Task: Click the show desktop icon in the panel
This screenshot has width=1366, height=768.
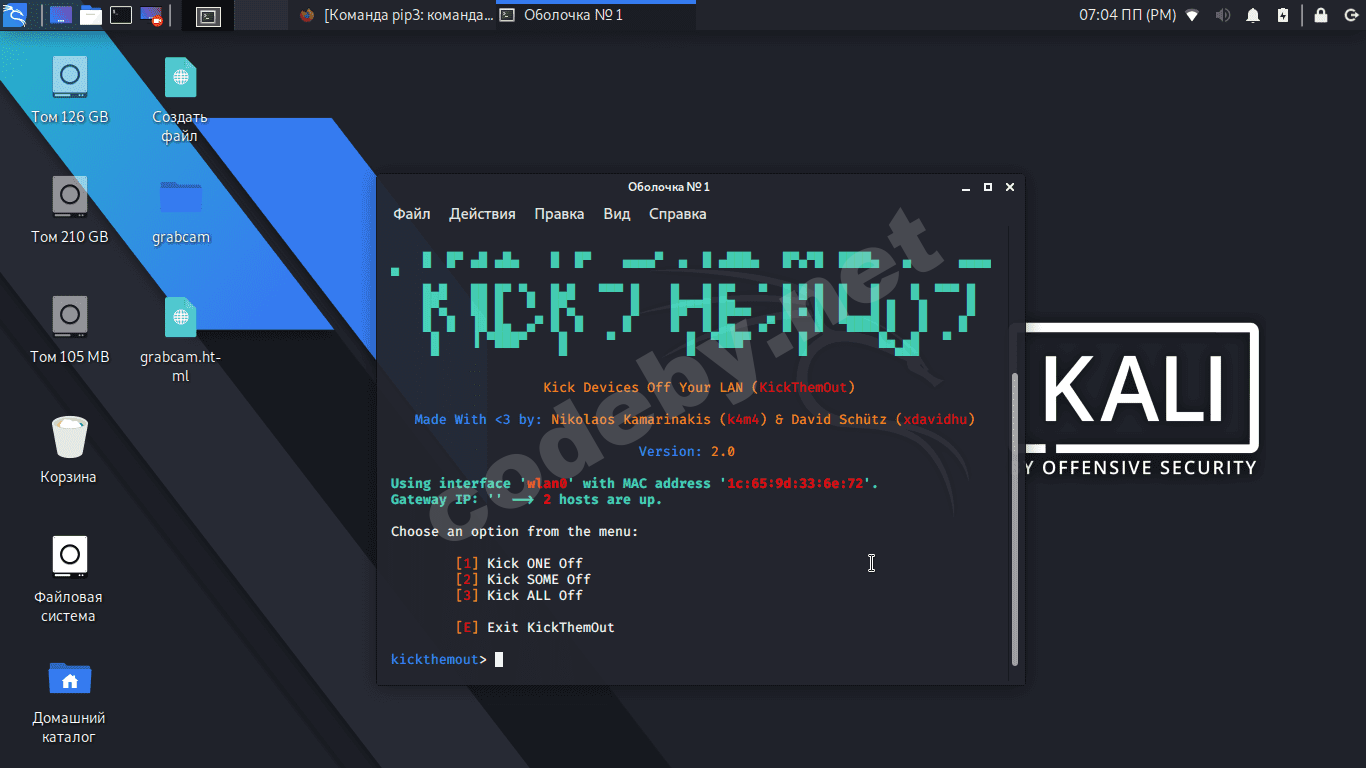Action: (x=60, y=15)
